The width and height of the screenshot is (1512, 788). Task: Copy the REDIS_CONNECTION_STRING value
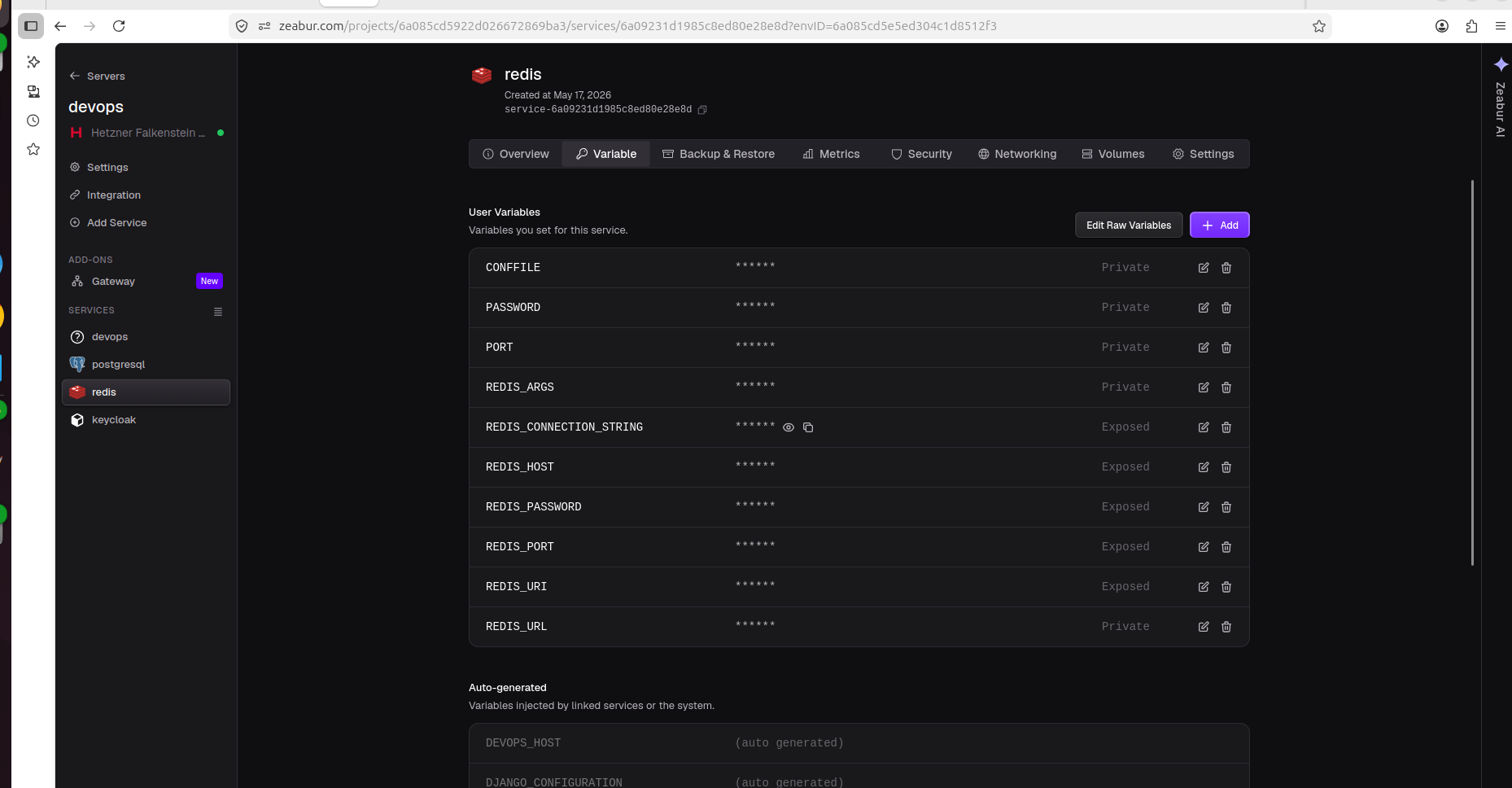coord(808,427)
